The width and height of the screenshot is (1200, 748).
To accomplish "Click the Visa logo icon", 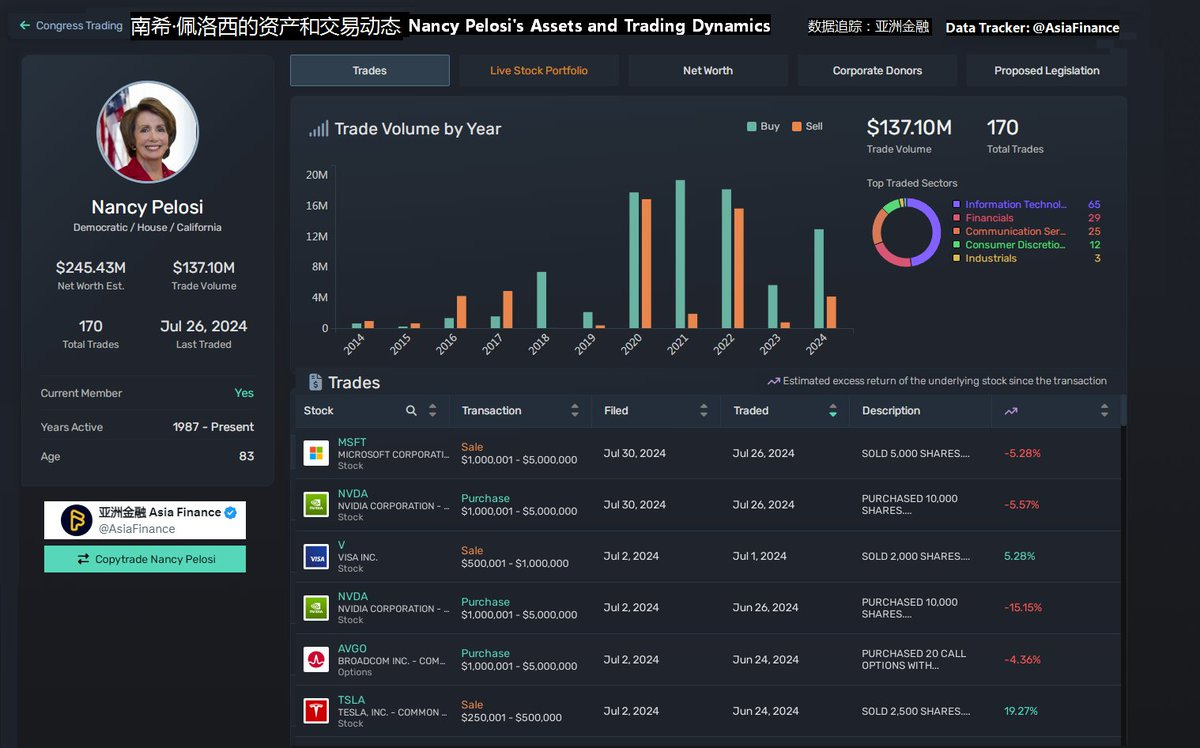I will pos(316,556).
